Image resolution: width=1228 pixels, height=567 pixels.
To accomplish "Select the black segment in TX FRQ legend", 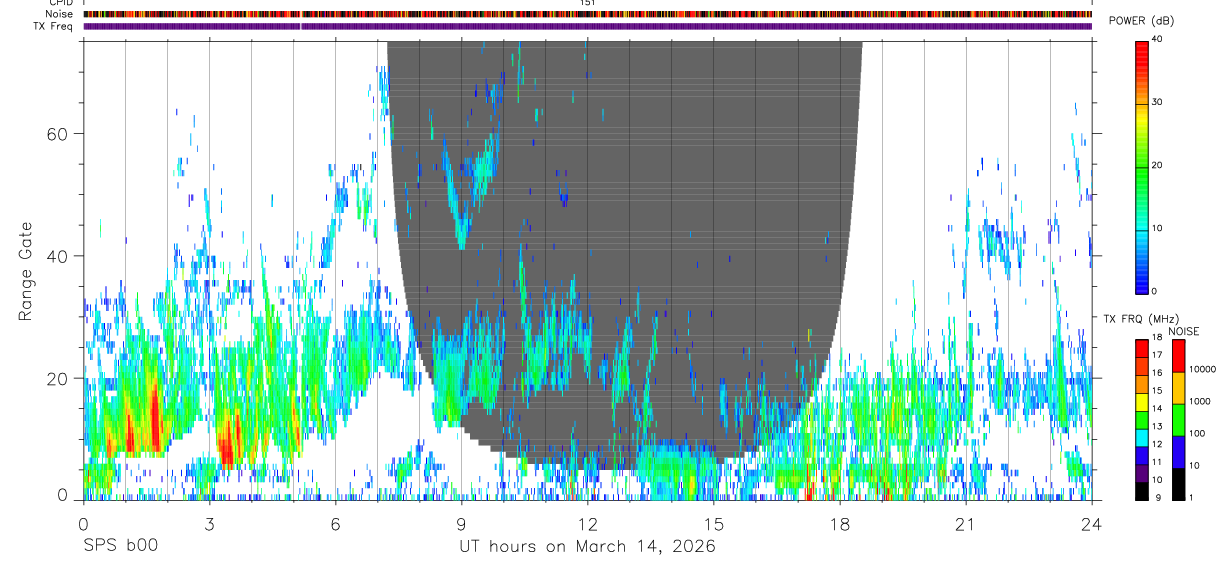I will tap(1142, 491).
